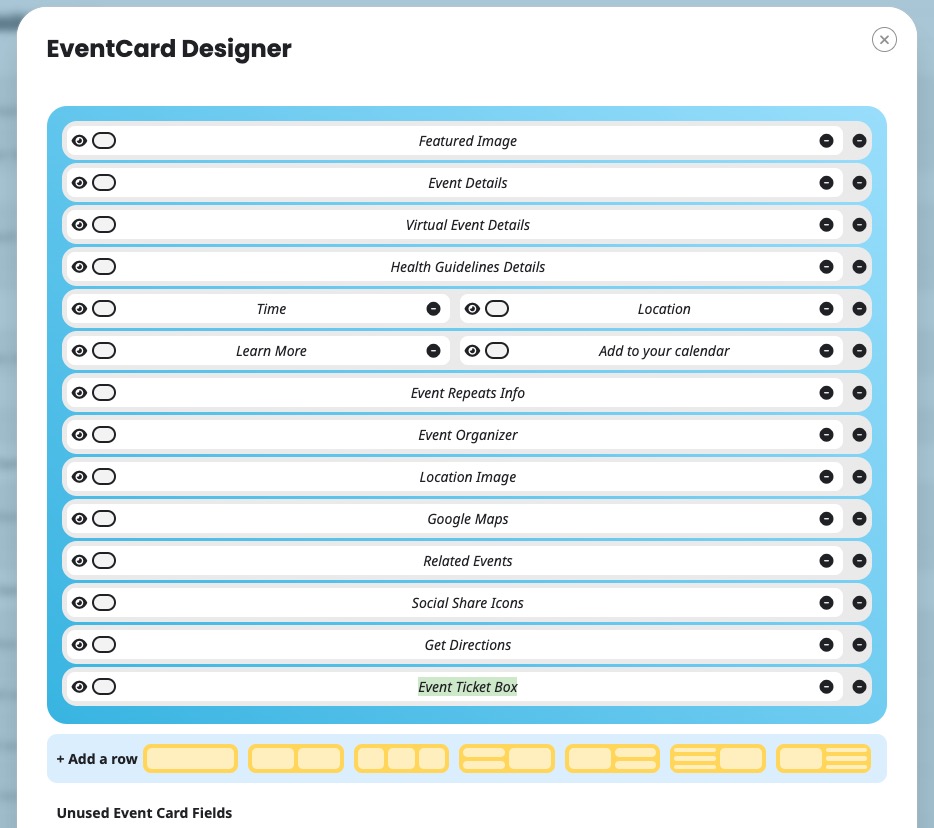Toggle eye visibility for Event Repeats Info
The width and height of the screenshot is (934, 828).
(79, 393)
